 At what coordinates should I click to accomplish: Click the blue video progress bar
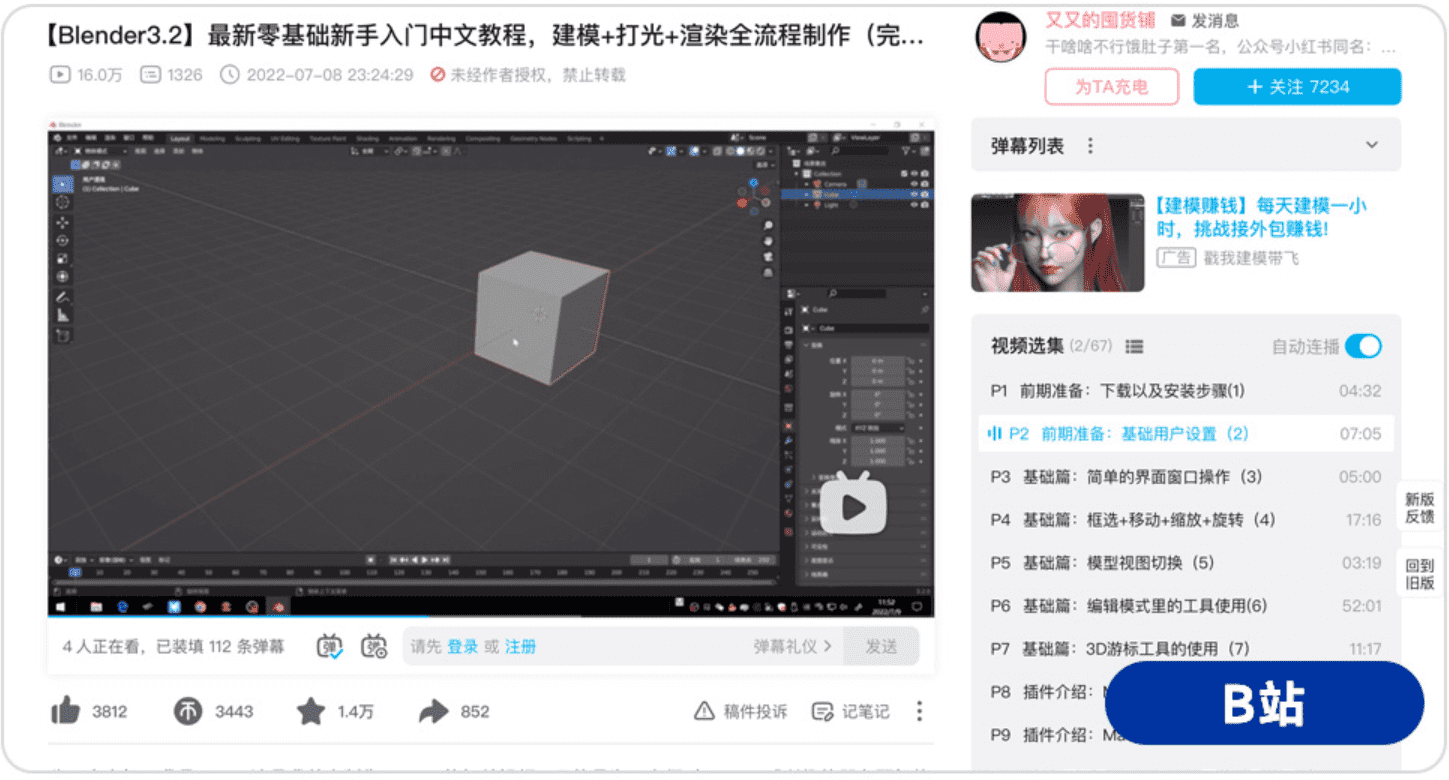pyautogui.click(x=238, y=617)
